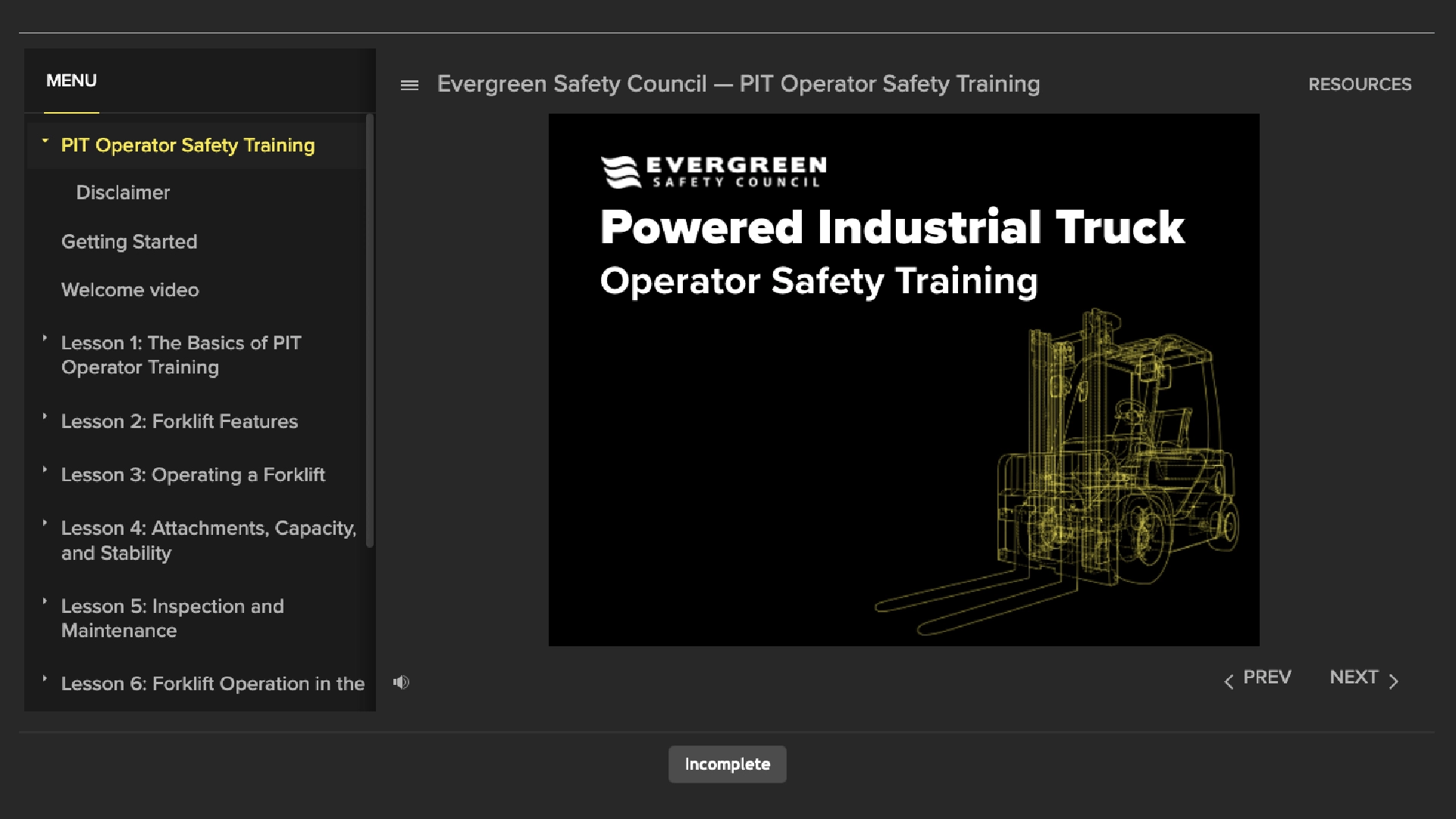This screenshot has width=1456, height=819.
Task: Click the expand arrow beside Lesson 5
Action: (x=45, y=603)
